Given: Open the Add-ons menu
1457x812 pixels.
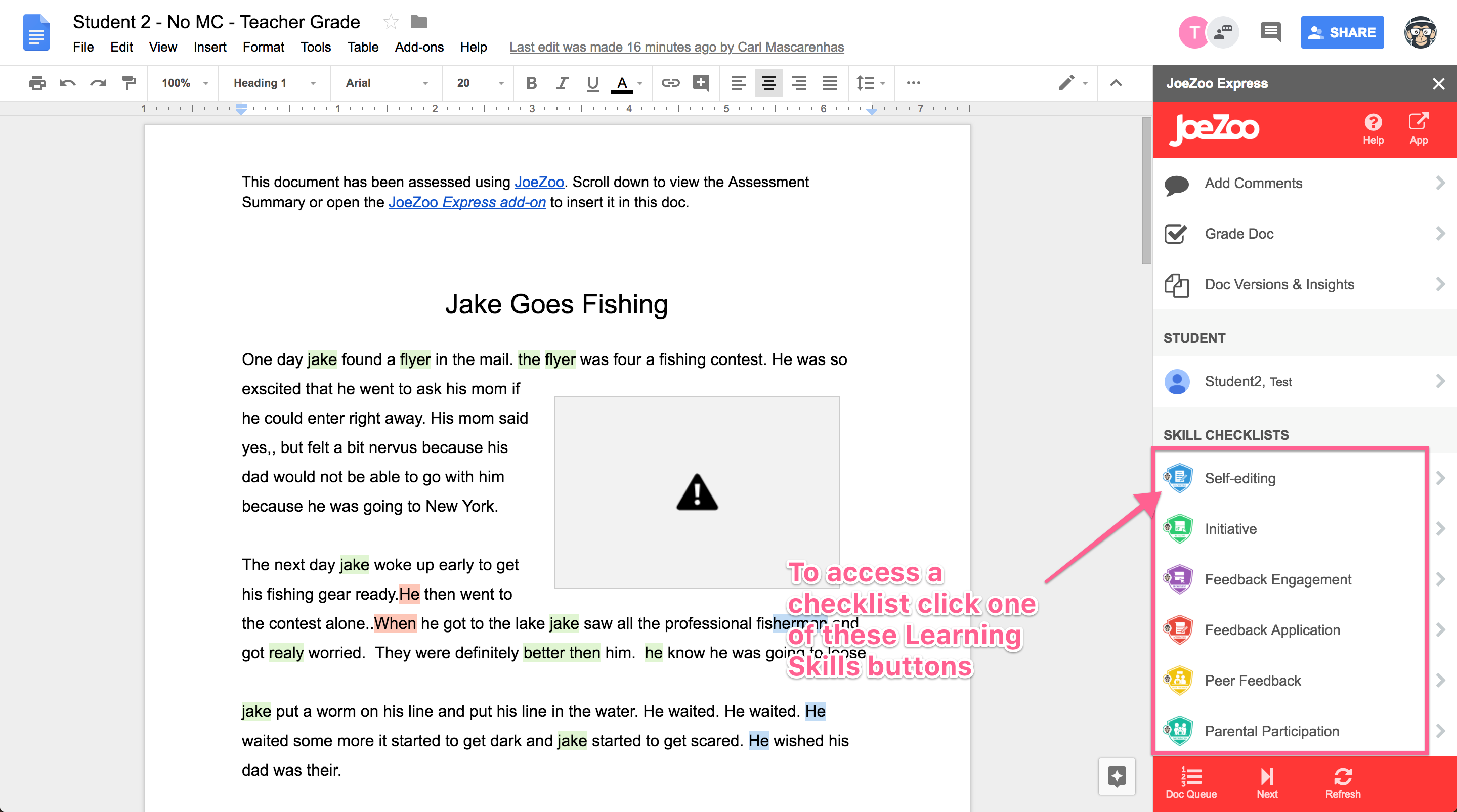Looking at the screenshot, I should tap(418, 47).
